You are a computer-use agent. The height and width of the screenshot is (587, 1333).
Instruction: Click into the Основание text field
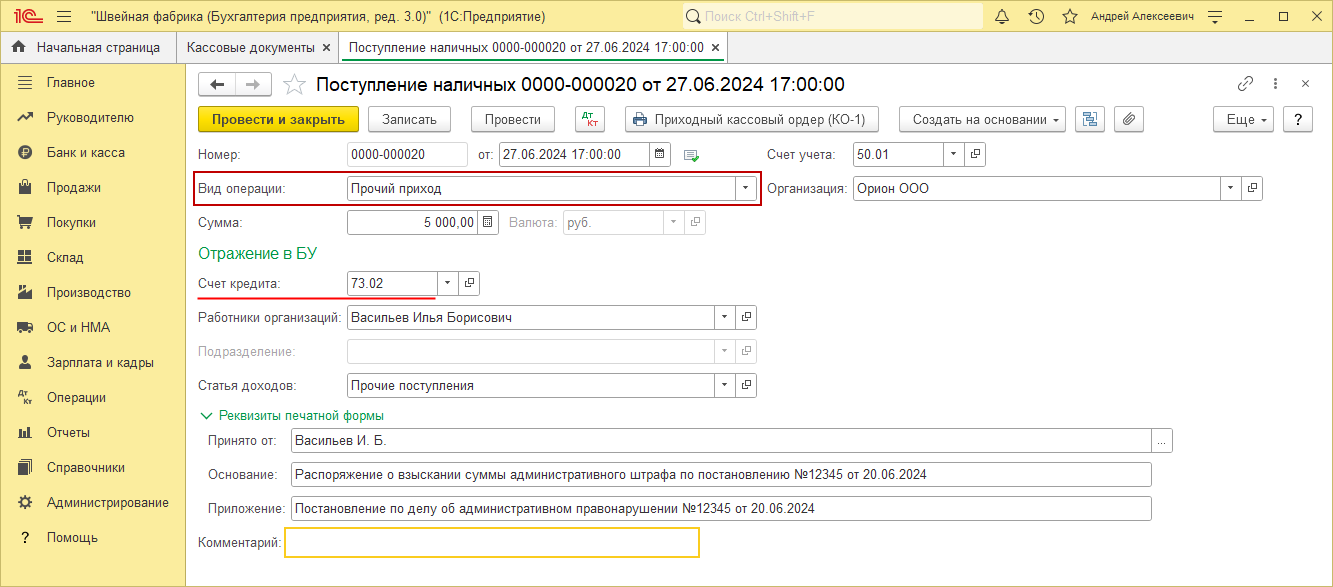[x=721, y=474]
